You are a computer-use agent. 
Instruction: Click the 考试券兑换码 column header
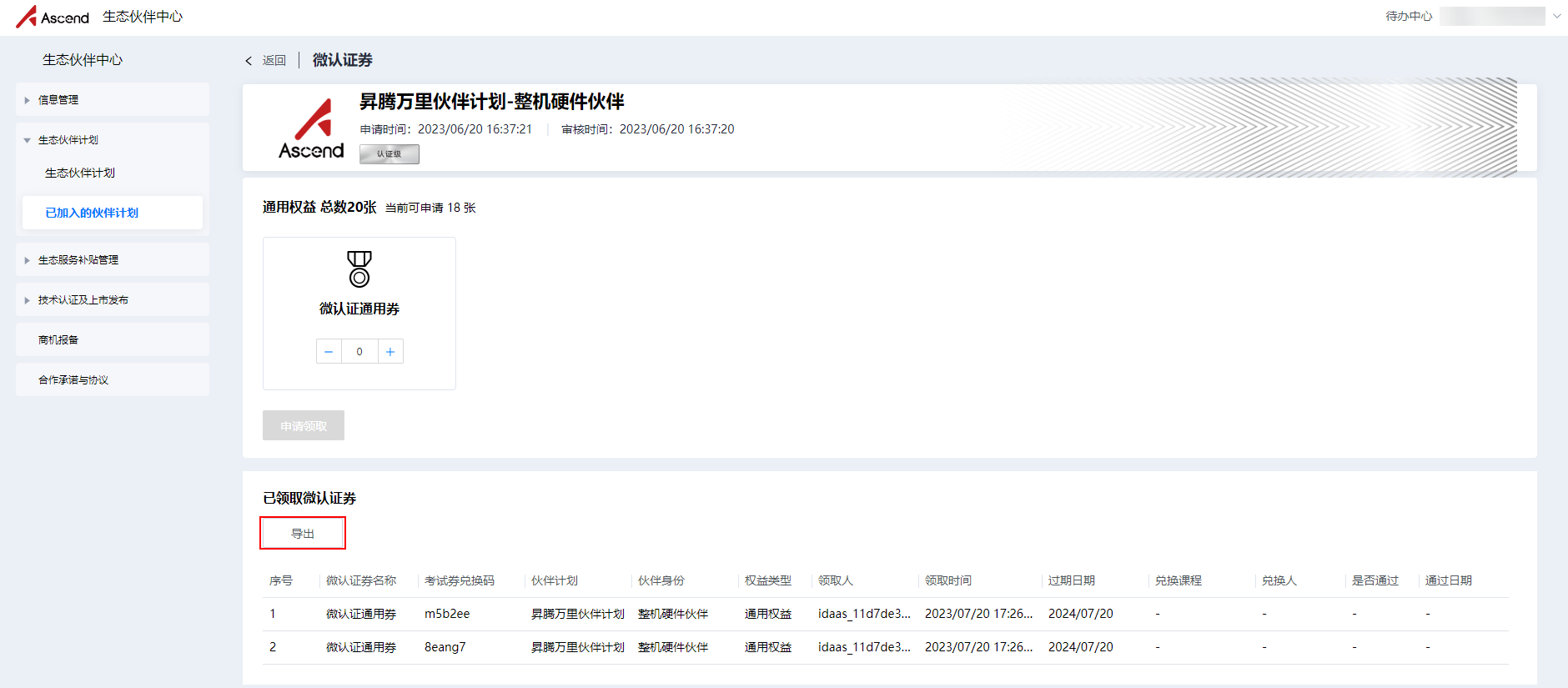pos(460,580)
